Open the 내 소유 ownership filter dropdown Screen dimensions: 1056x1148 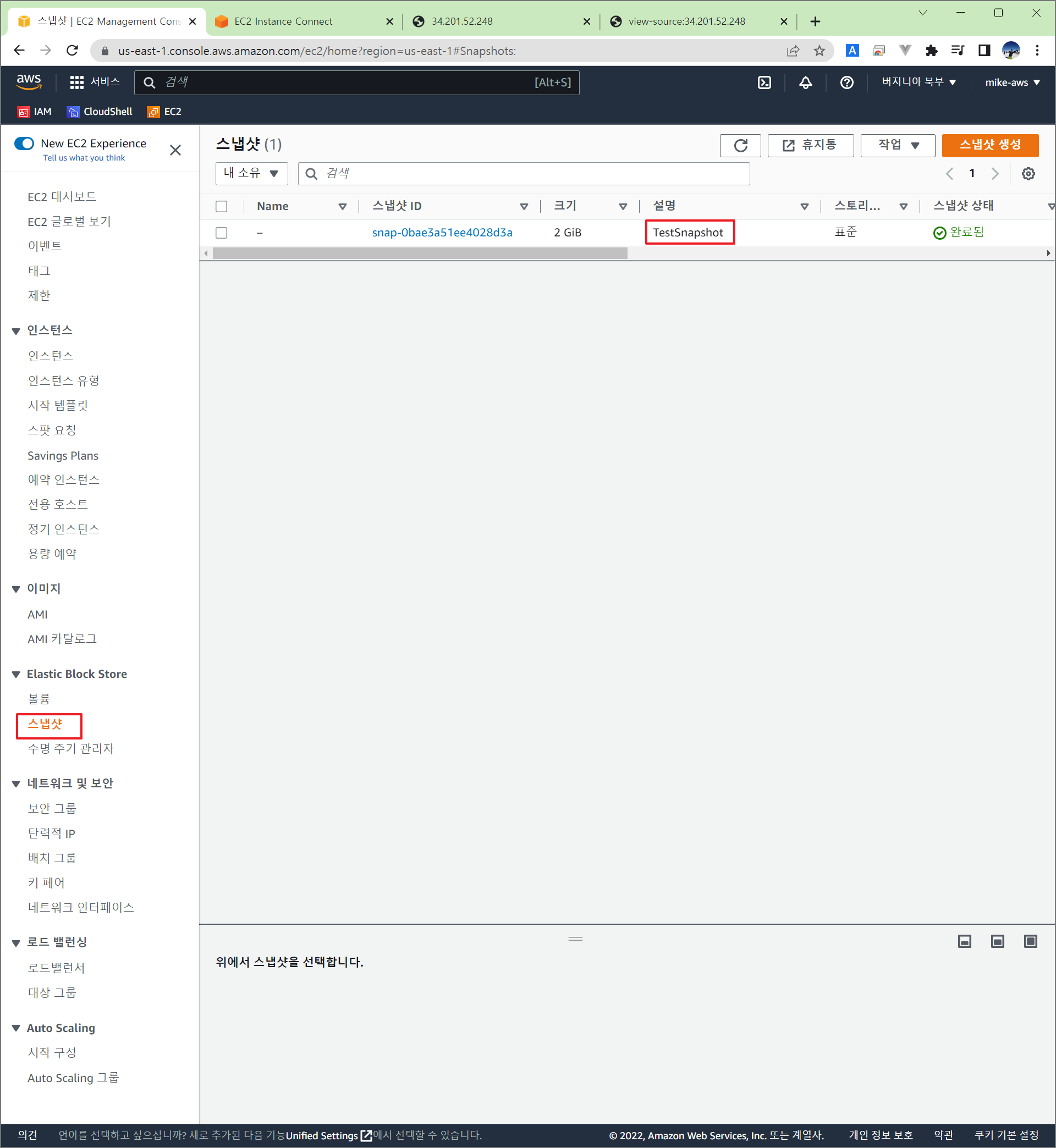tap(251, 174)
